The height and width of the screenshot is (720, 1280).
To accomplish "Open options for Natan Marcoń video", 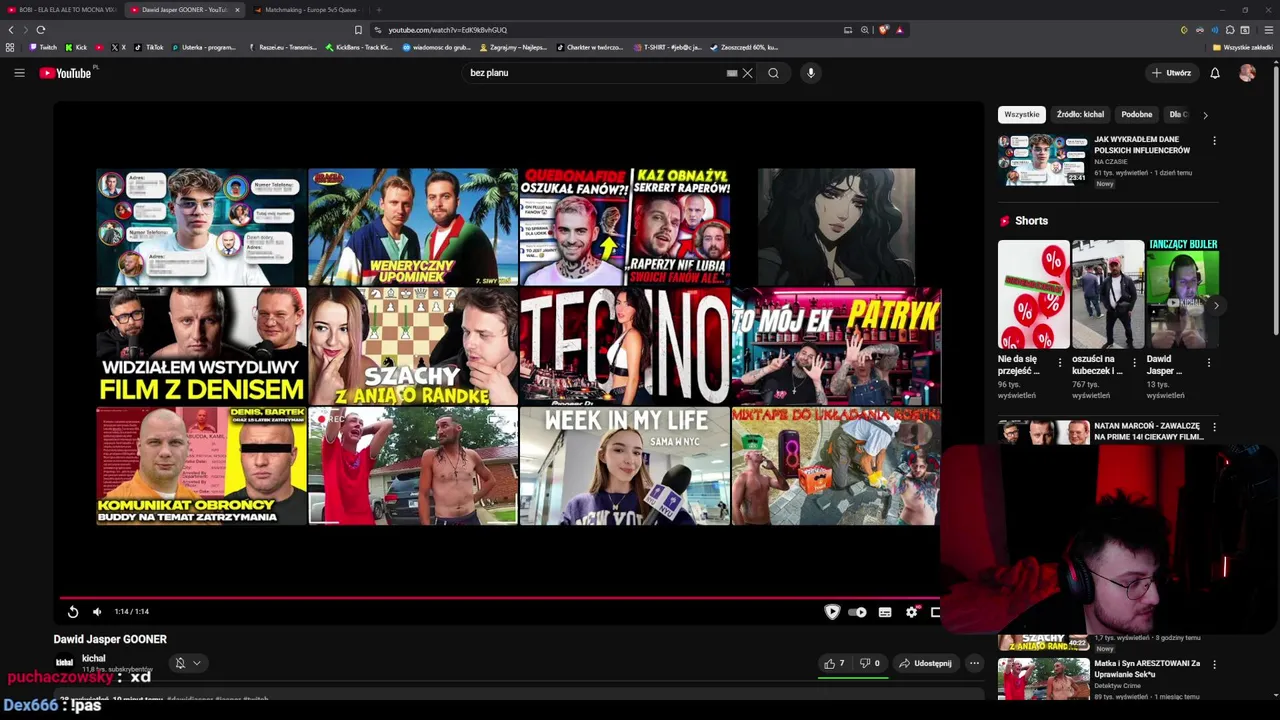I will [1214, 427].
